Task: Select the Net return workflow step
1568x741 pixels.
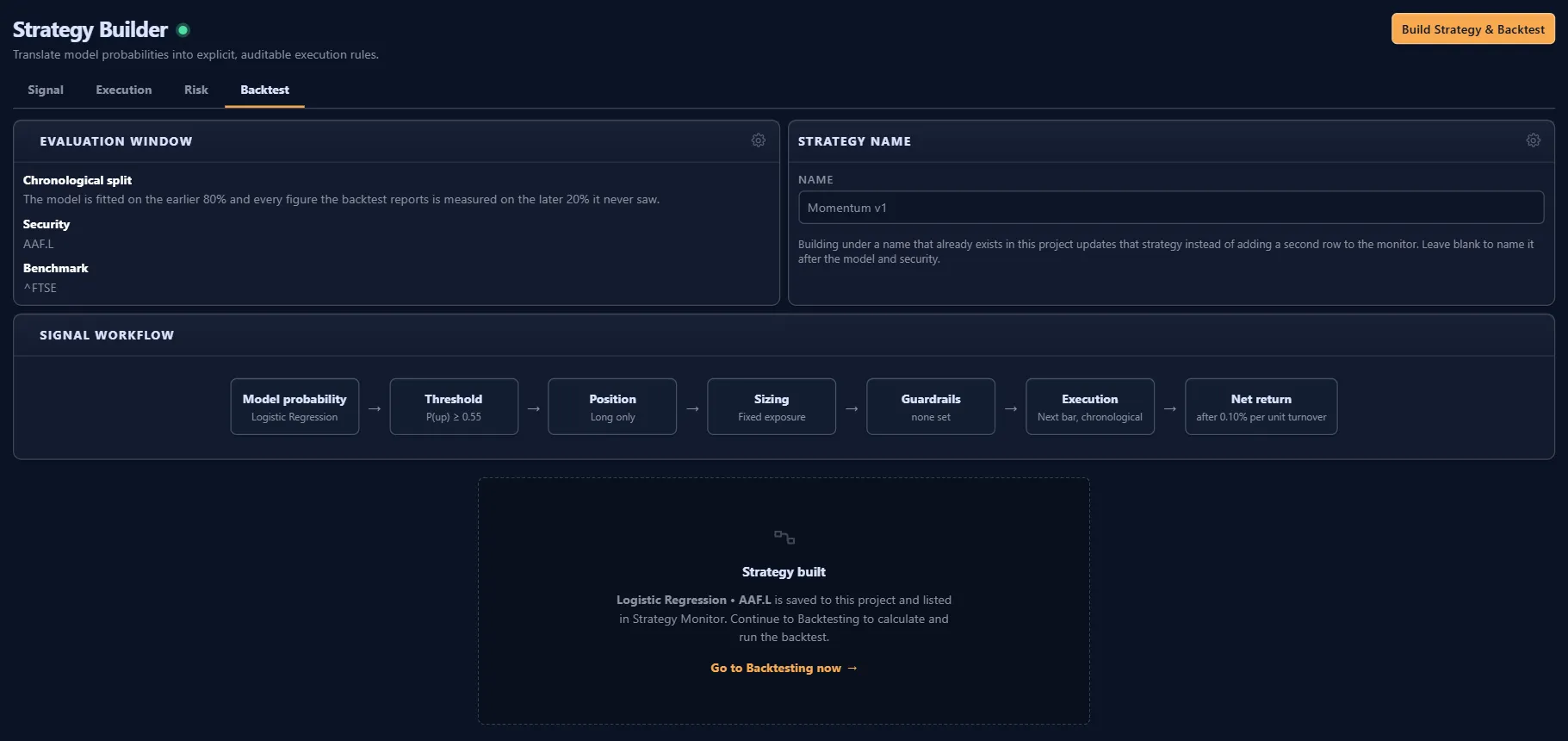Action: click(x=1261, y=407)
